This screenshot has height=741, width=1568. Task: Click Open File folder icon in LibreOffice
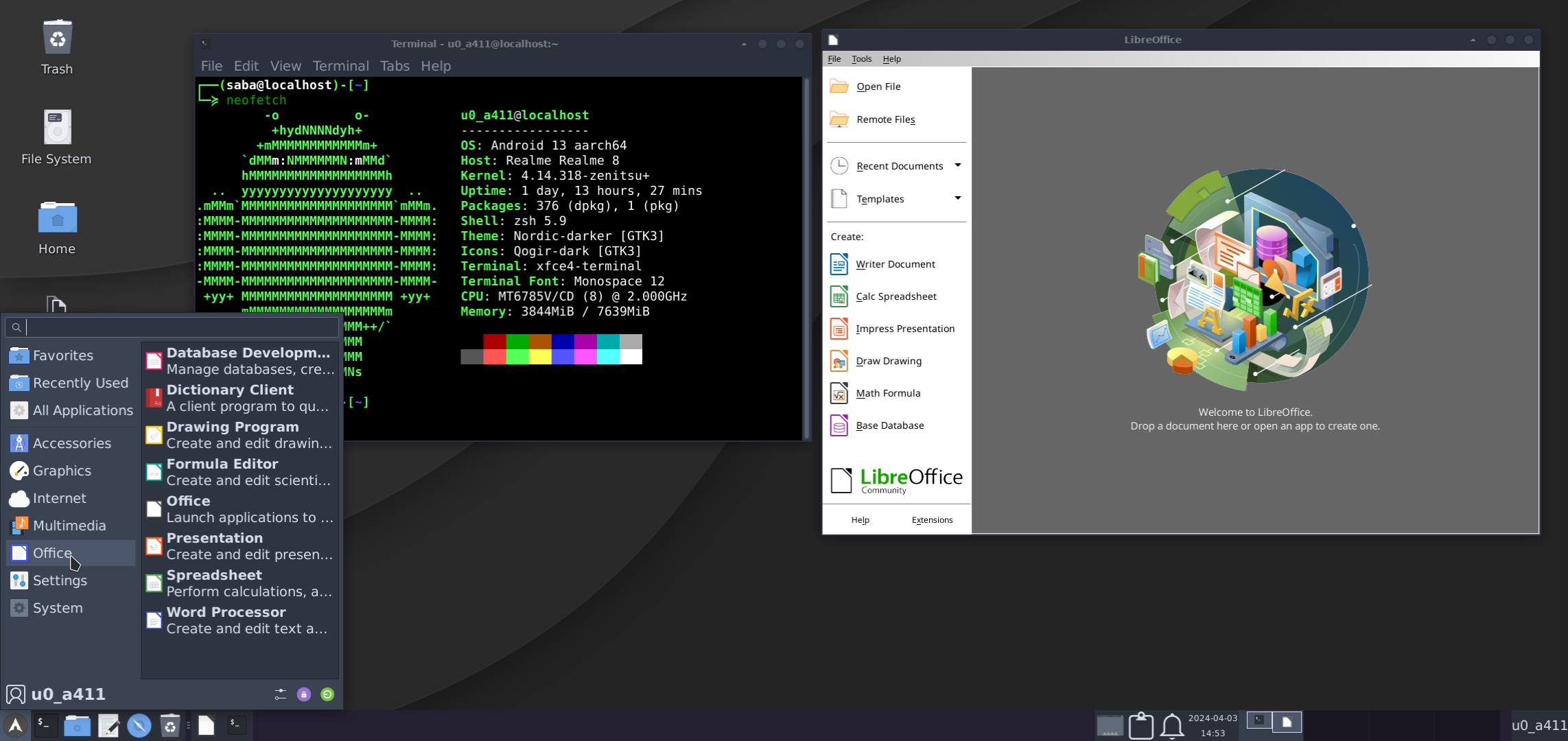pyautogui.click(x=839, y=86)
